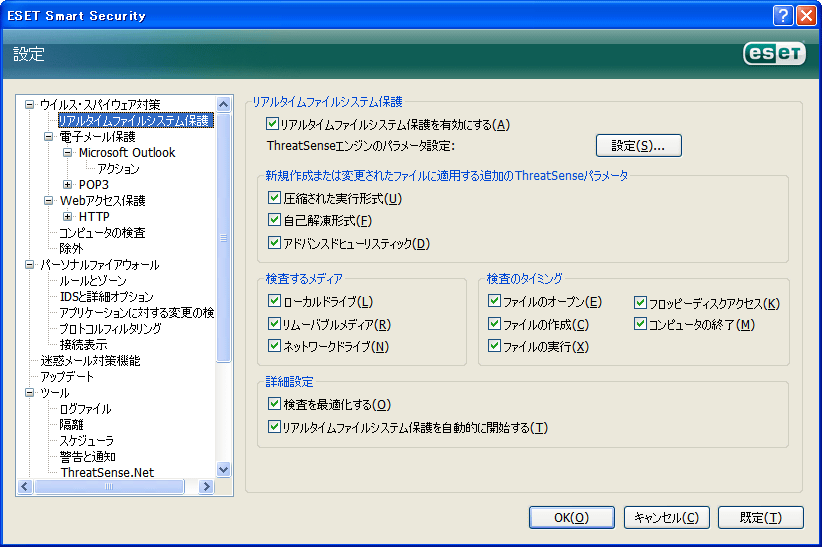Click tree vertical scrollbar up arrow
Viewport: 822px width, 547px height.
[x=224, y=104]
